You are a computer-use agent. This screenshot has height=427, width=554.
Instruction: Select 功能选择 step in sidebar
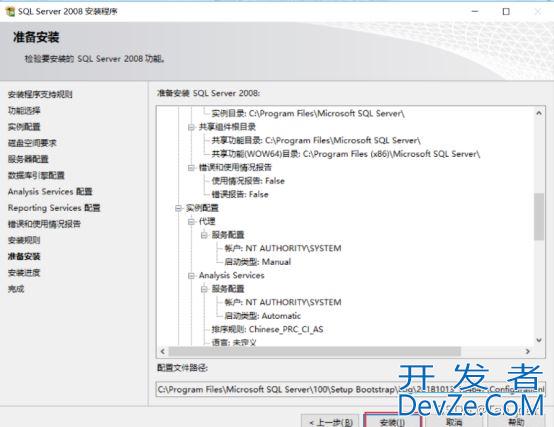pos(24,111)
